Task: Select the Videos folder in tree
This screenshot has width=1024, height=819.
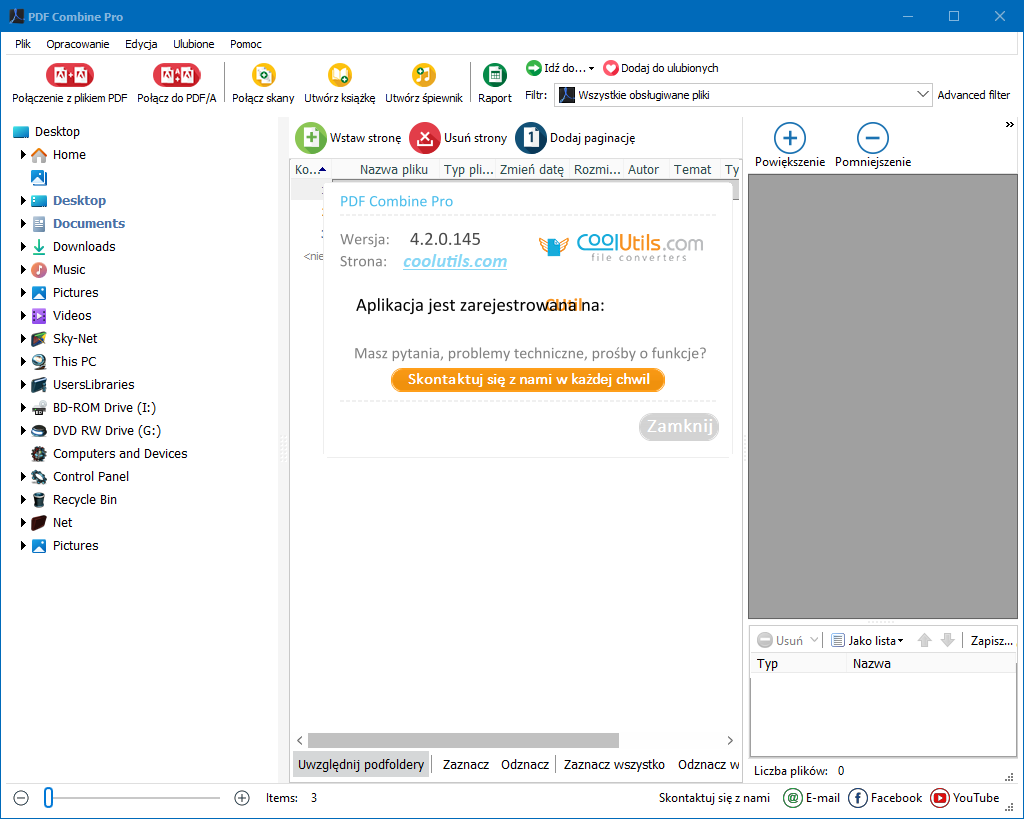Action: [72, 315]
